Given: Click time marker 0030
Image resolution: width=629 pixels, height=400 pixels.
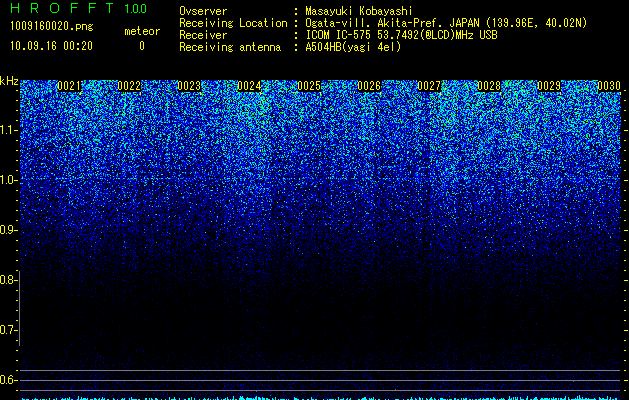Looking at the screenshot, I should click(609, 86).
